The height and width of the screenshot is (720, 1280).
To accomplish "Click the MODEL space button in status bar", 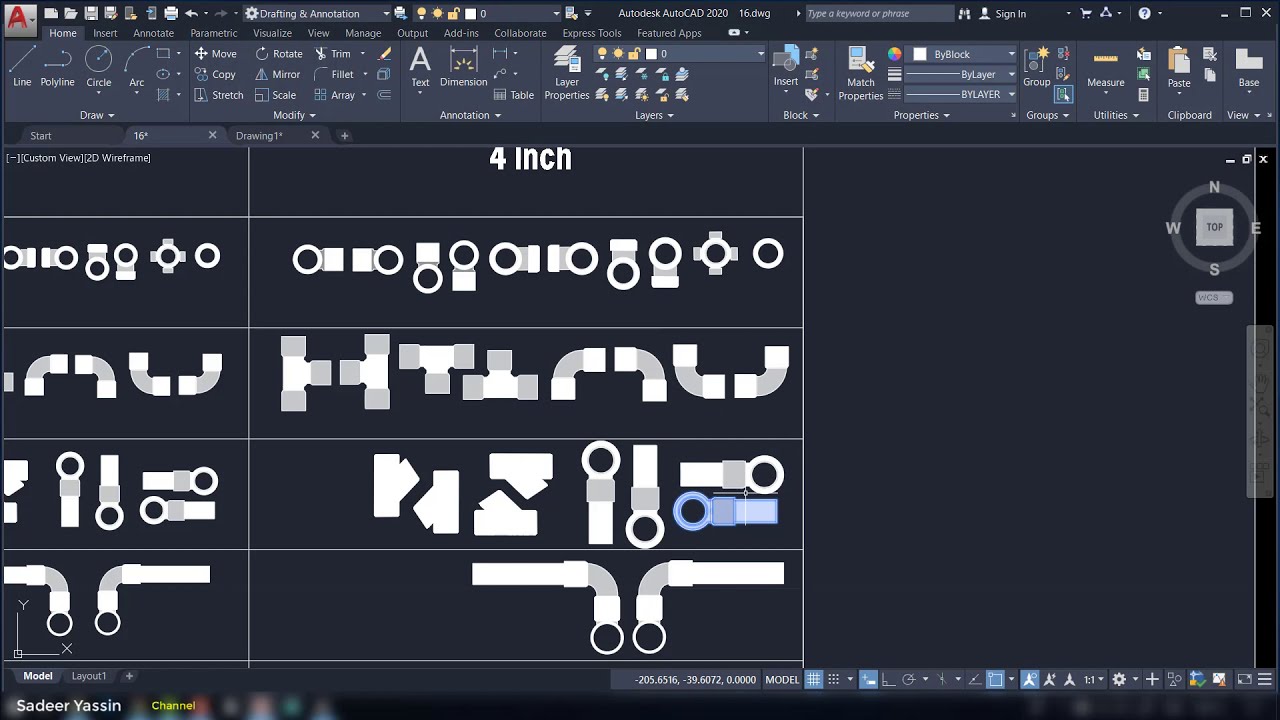I will coord(782,679).
